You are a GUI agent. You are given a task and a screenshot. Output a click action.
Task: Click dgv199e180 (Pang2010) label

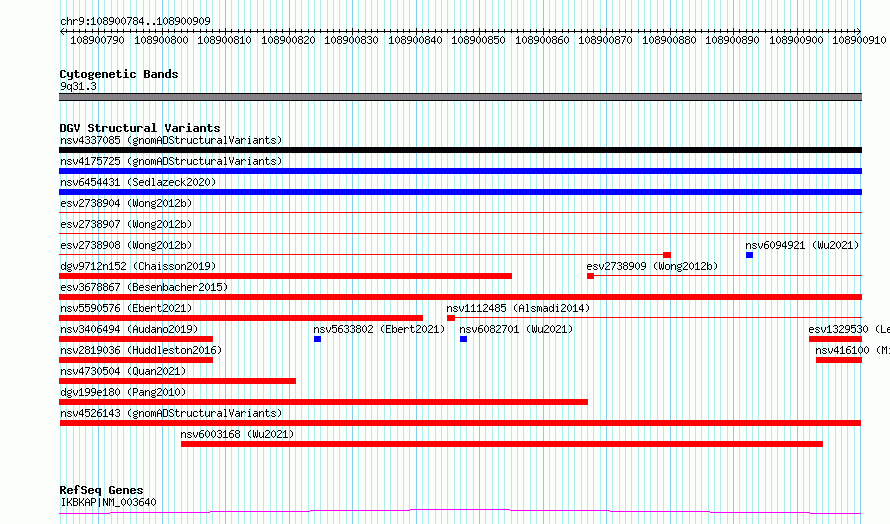point(123,392)
